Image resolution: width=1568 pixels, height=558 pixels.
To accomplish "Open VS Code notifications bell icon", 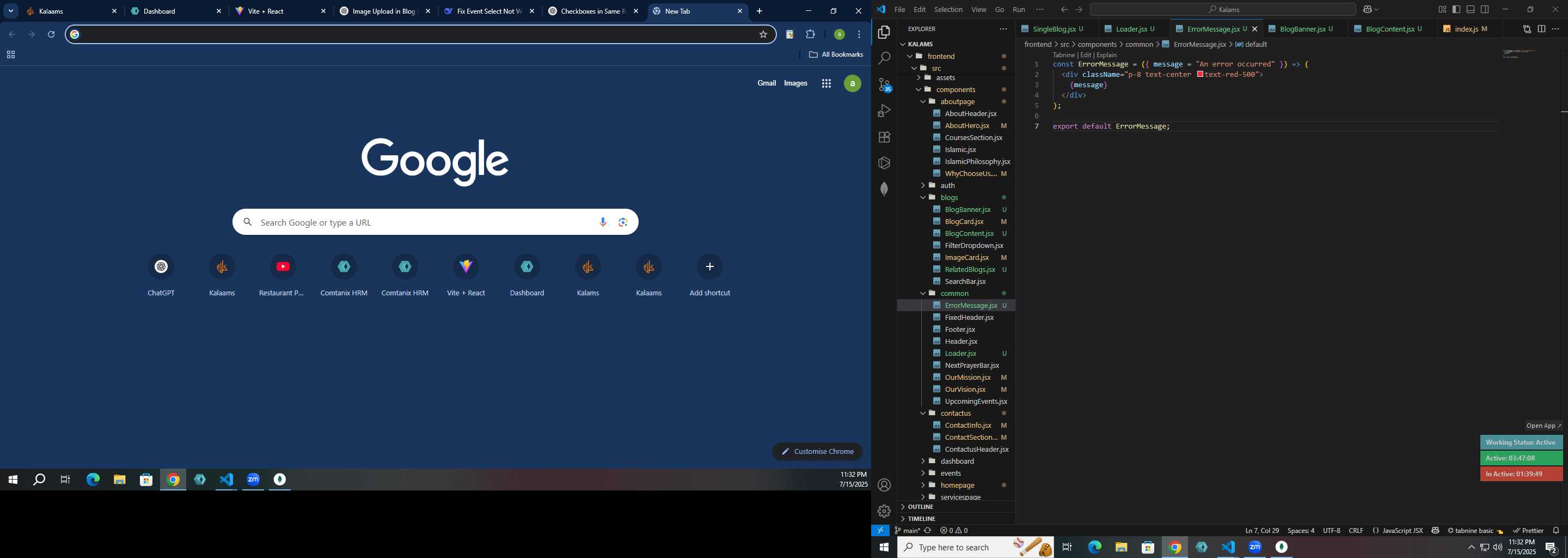I will 1556,531.
